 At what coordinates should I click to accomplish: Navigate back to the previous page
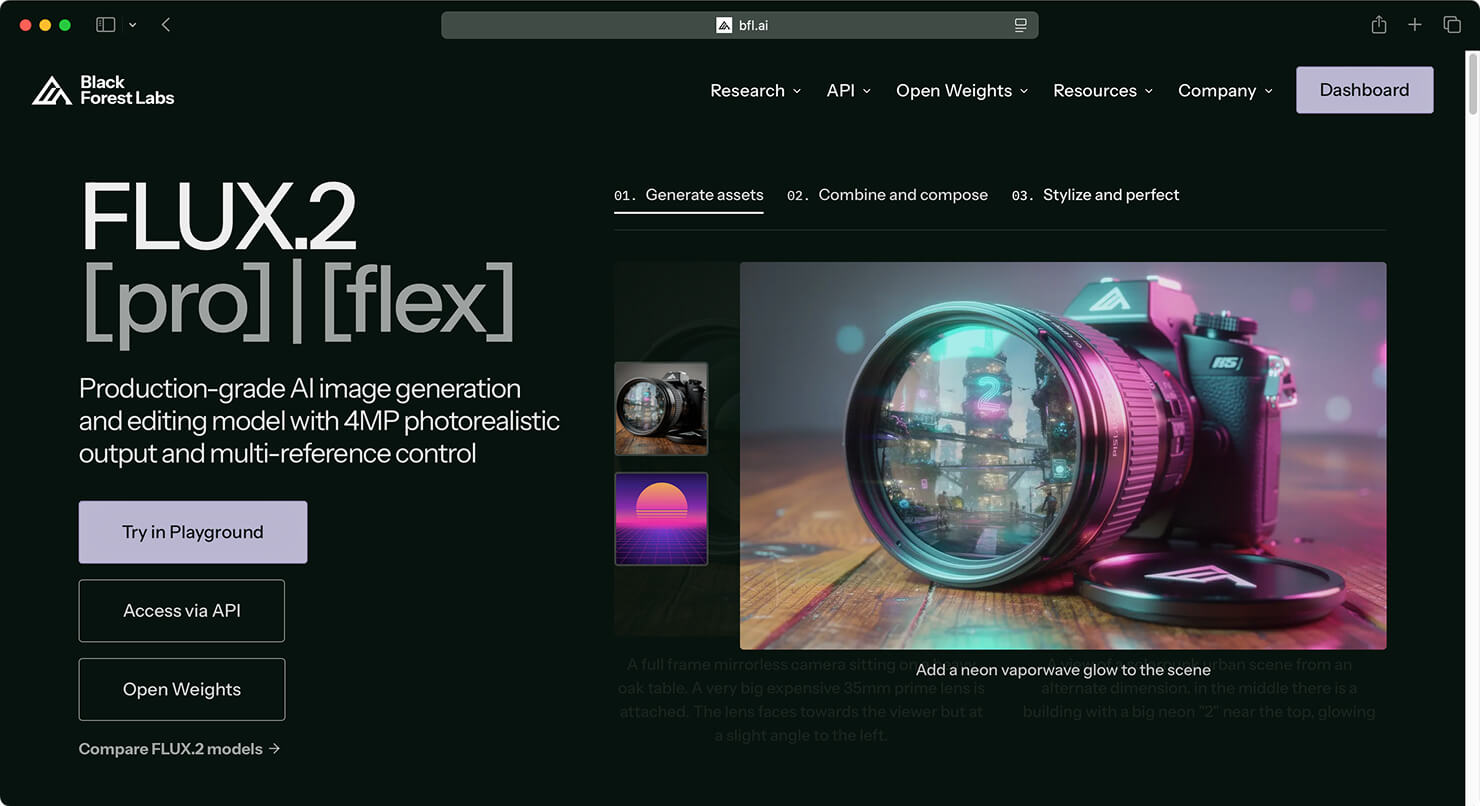coord(166,24)
